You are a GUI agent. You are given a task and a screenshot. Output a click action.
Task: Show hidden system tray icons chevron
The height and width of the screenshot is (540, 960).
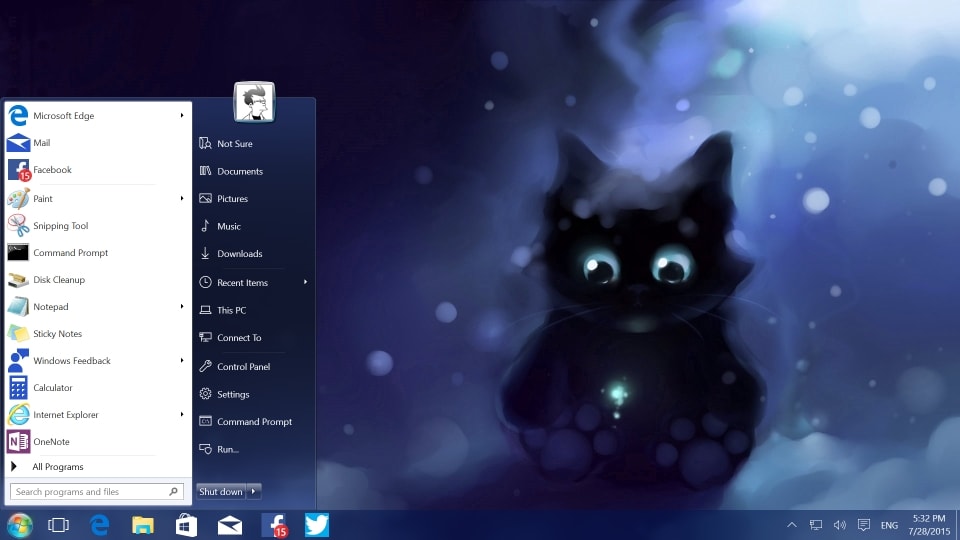[x=792, y=525]
